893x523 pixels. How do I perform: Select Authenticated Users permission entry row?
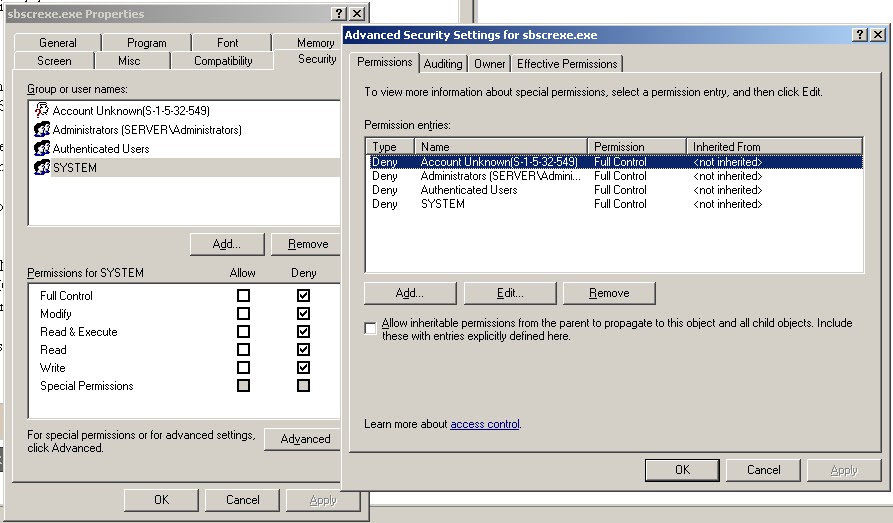[x=615, y=190]
